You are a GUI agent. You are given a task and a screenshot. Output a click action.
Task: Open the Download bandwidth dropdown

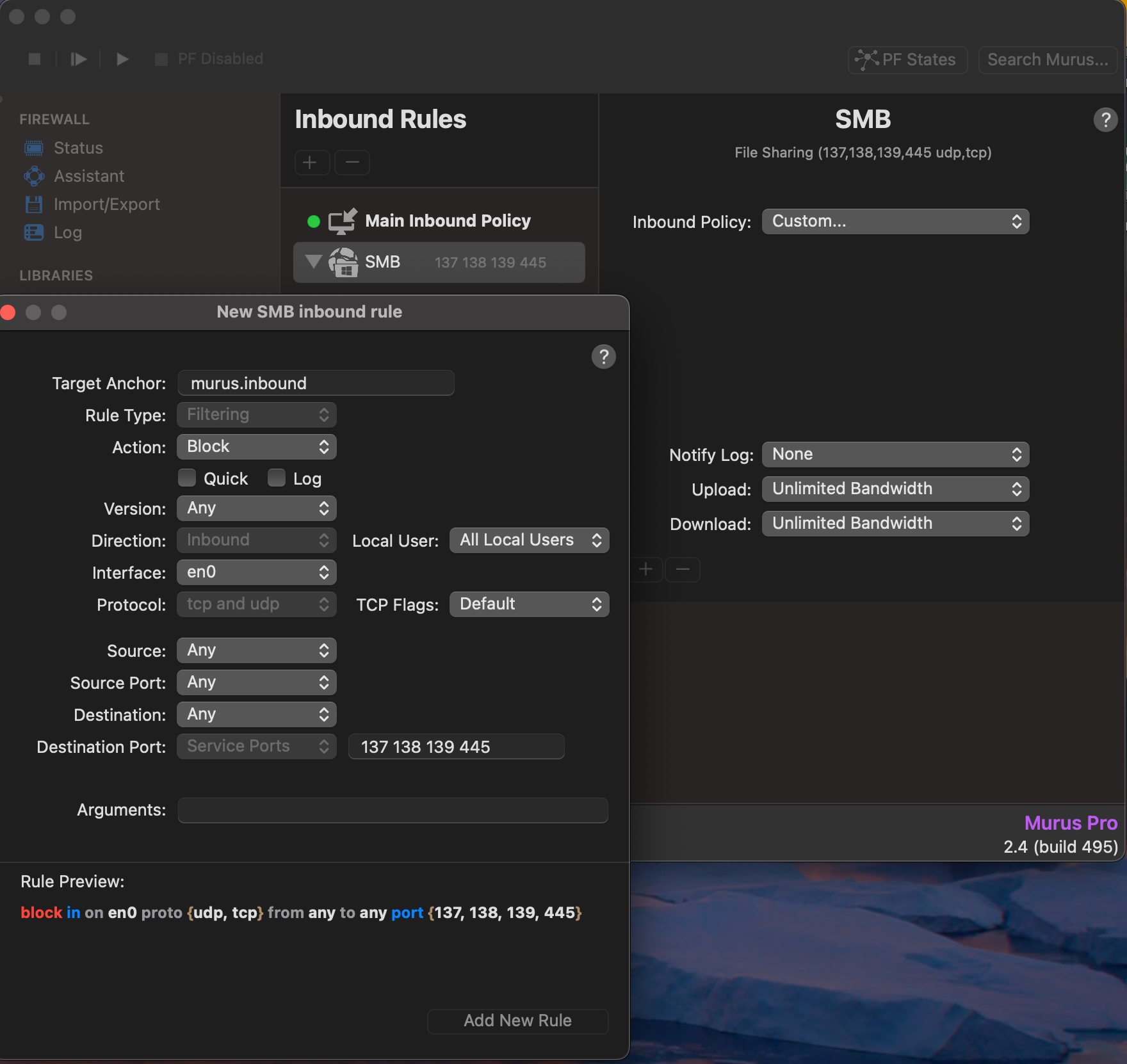(895, 524)
